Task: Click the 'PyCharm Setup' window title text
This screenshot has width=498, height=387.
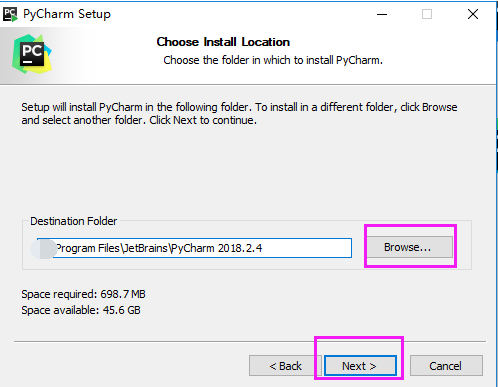Action: (67, 14)
